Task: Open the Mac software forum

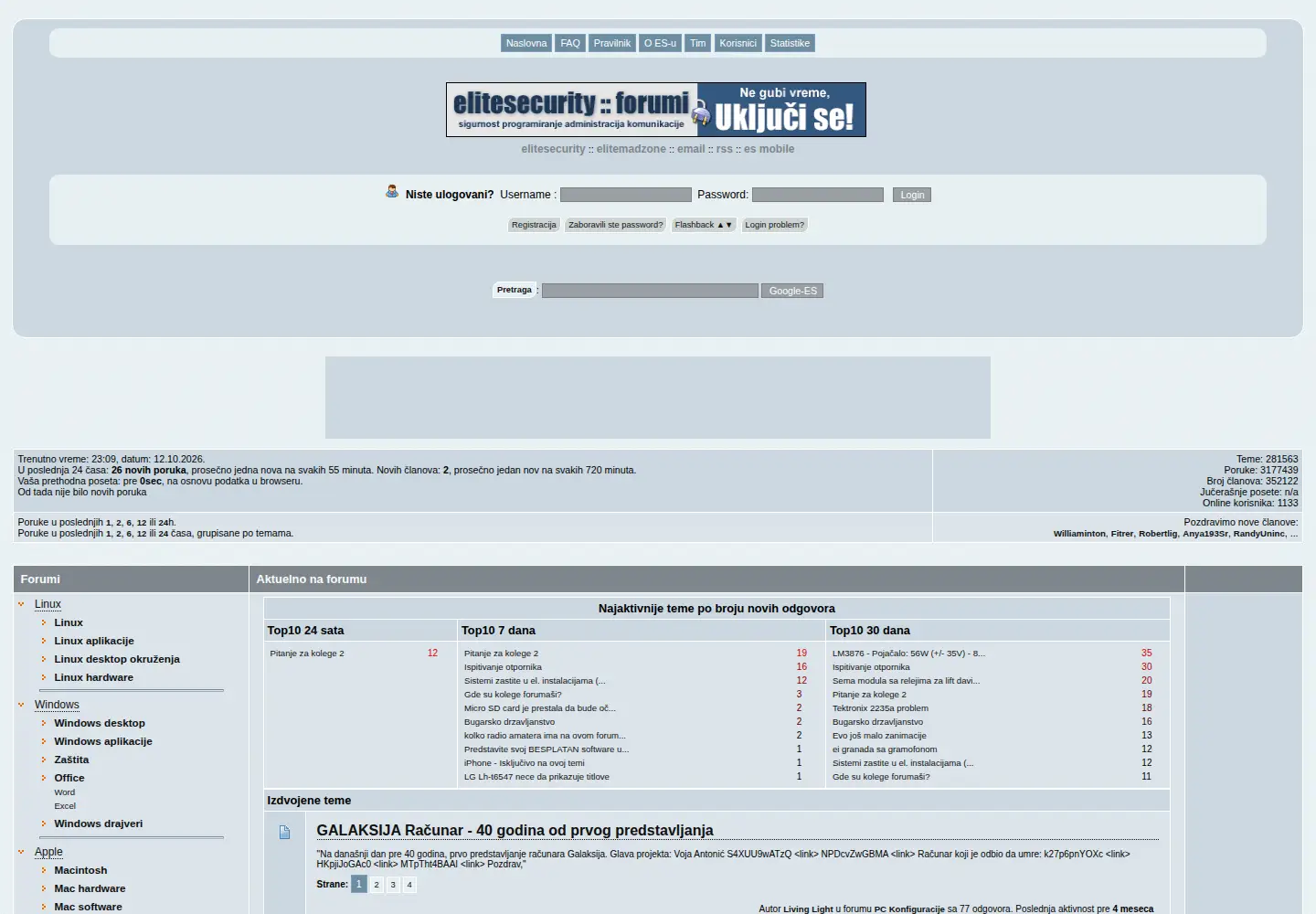Action: point(88,907)
